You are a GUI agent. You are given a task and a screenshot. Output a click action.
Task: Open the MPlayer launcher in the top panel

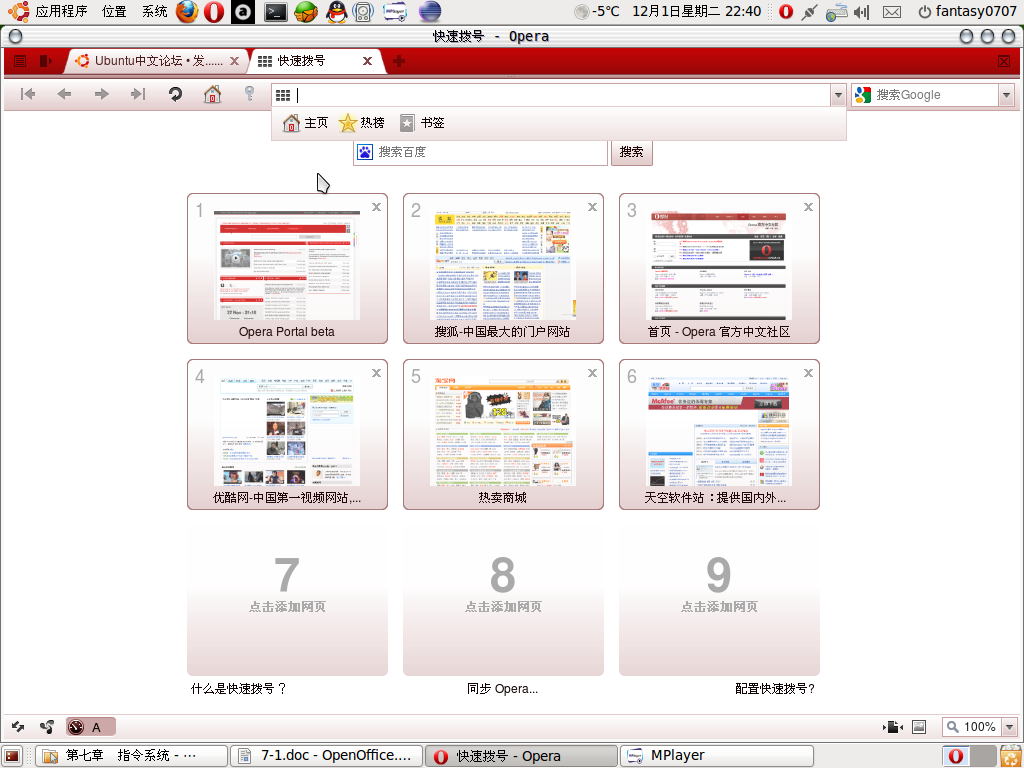[x=394, y=11]
